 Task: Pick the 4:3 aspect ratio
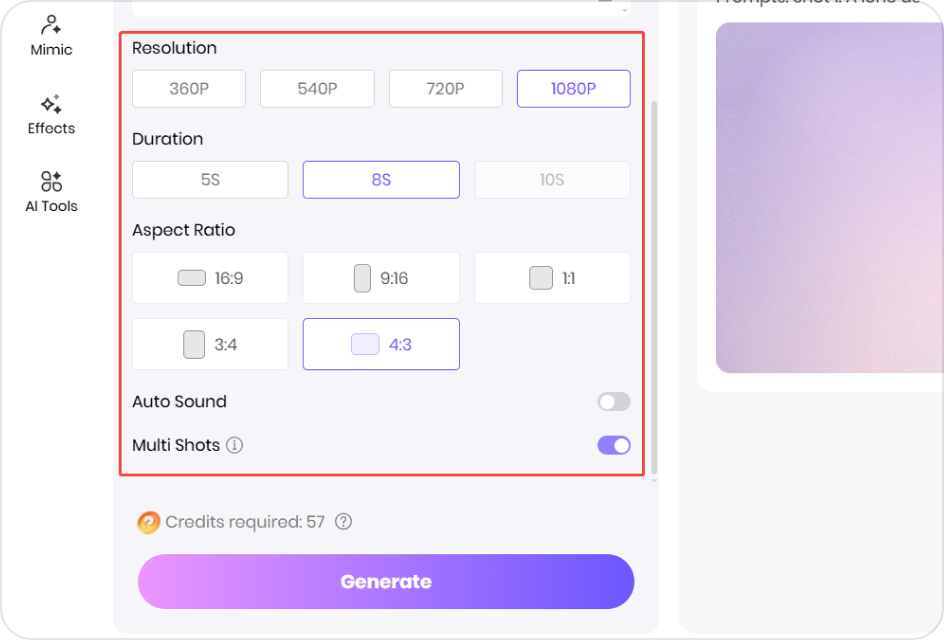coord(381,344)
